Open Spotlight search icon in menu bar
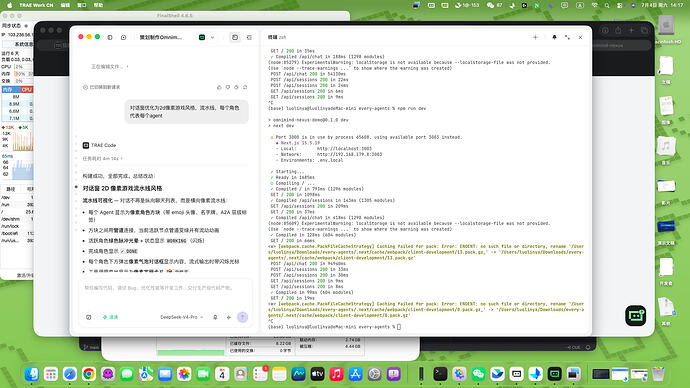690x388 pixels. (x=607, y=5)
